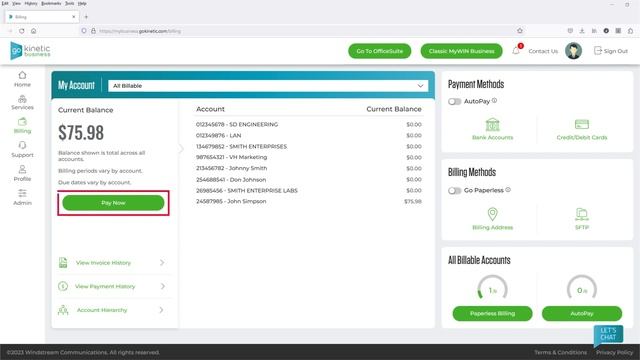Open the Support sidebar section

pos(22,149)
